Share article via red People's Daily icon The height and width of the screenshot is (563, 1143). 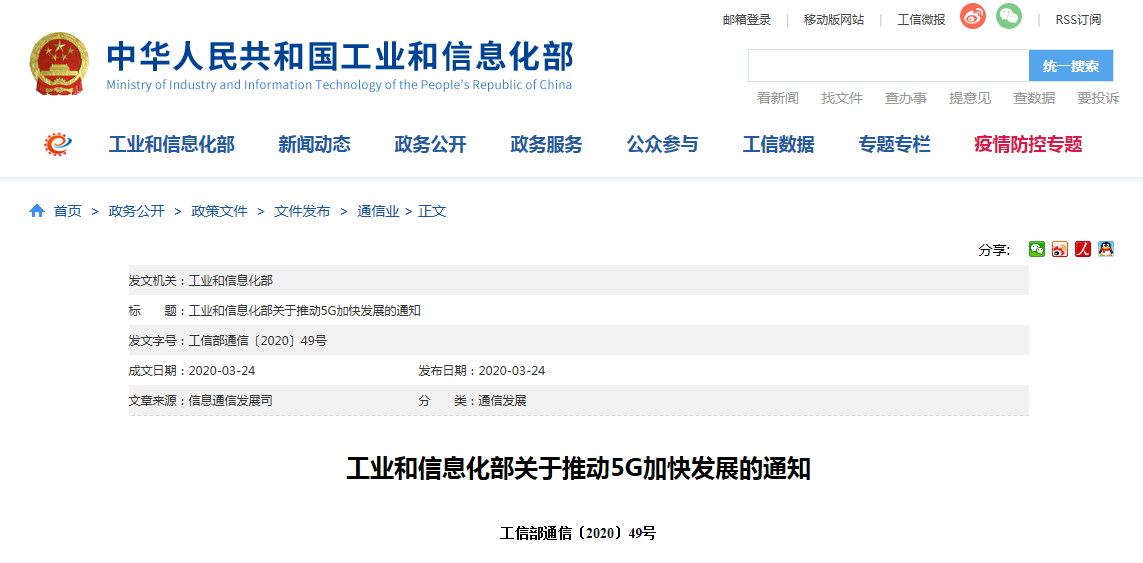1083,249
